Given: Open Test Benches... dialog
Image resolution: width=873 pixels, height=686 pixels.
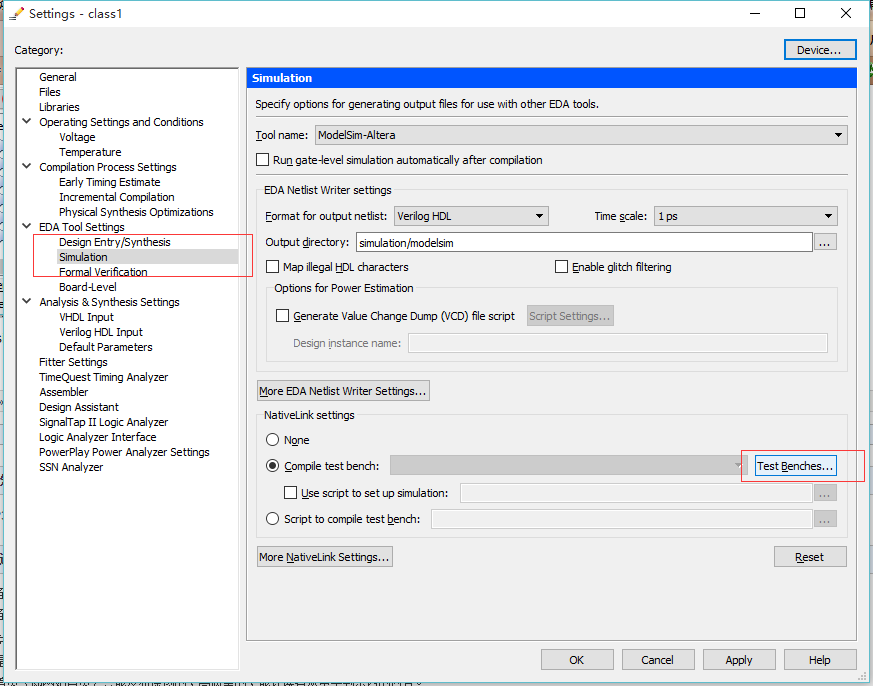Looking at the screenshot, I should [796, 466].
